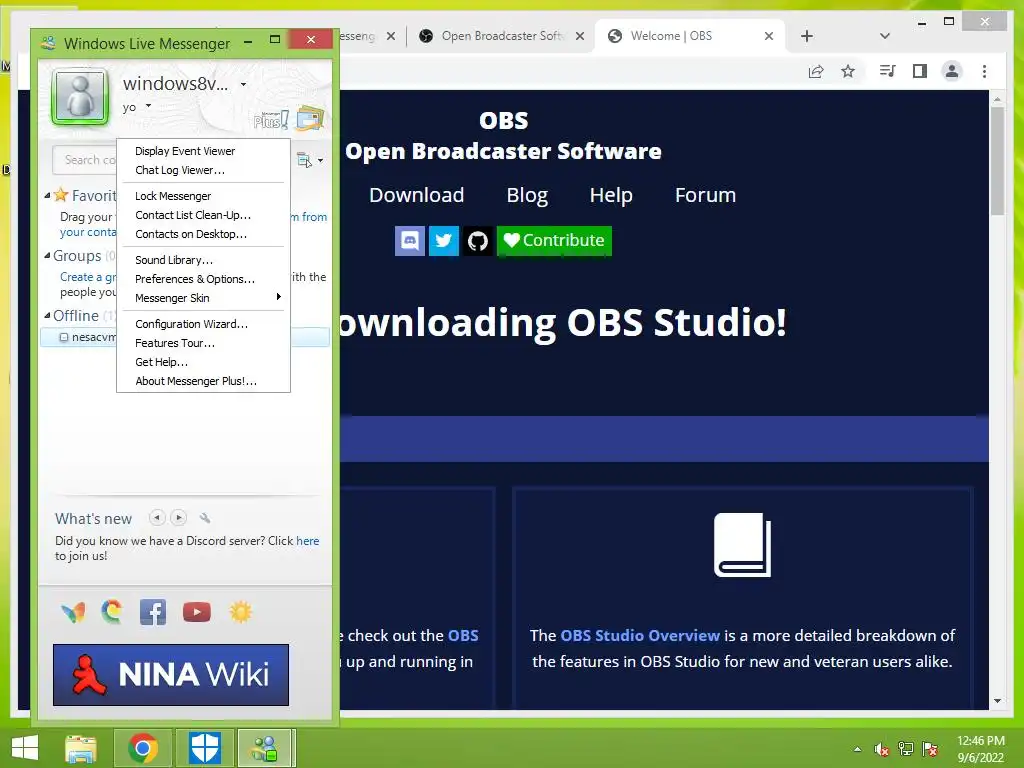Expand the dropdown arrow beside add contact

pos(321,160)
